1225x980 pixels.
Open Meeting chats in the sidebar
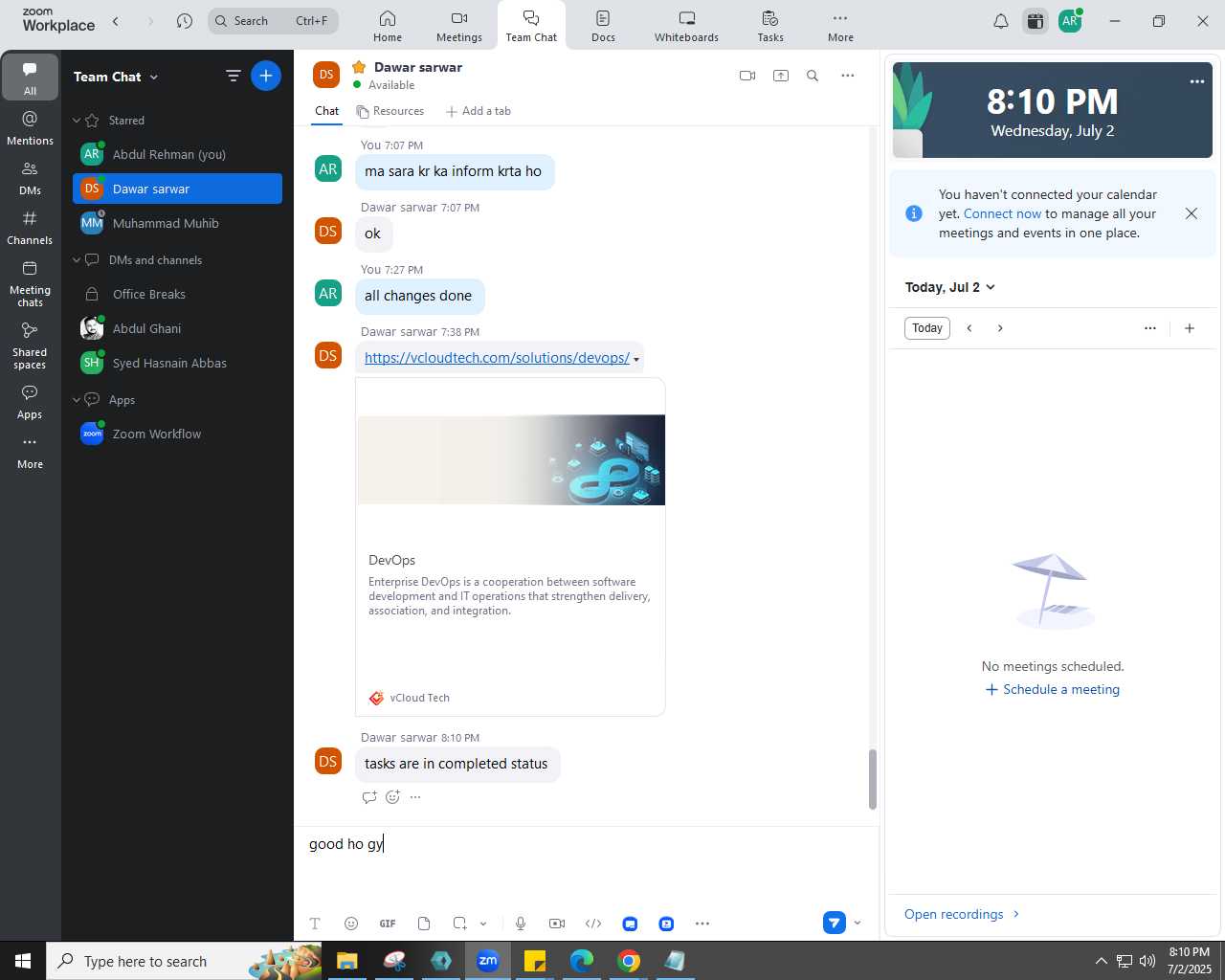coord(30,283)
